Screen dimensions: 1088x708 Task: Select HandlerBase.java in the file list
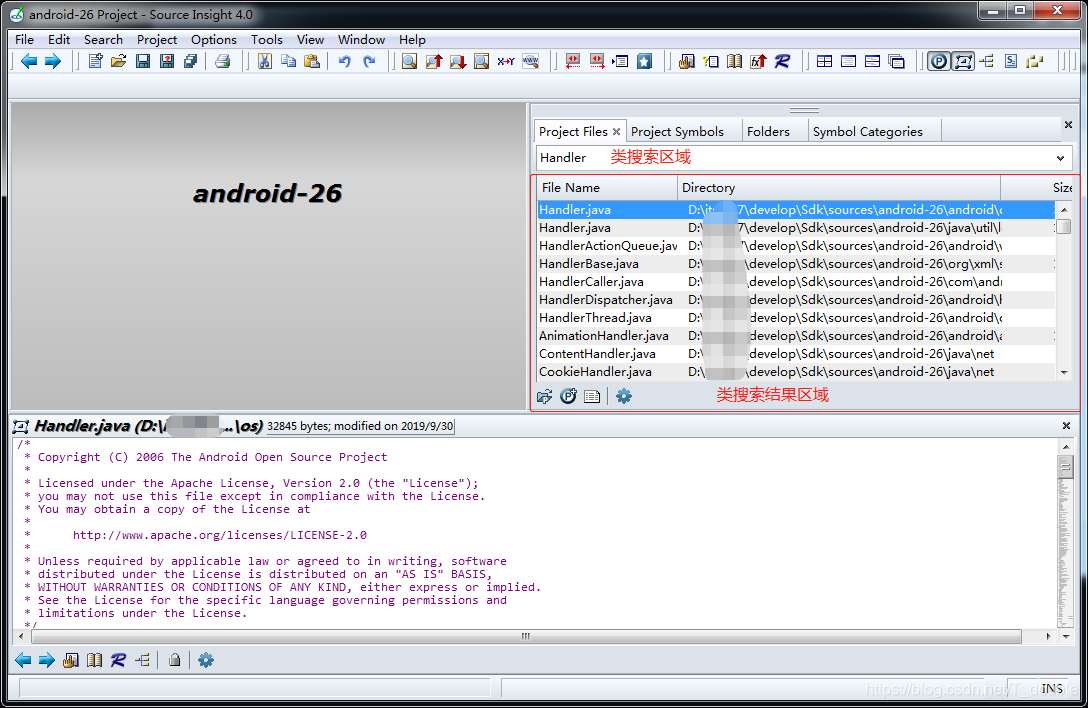797,264
